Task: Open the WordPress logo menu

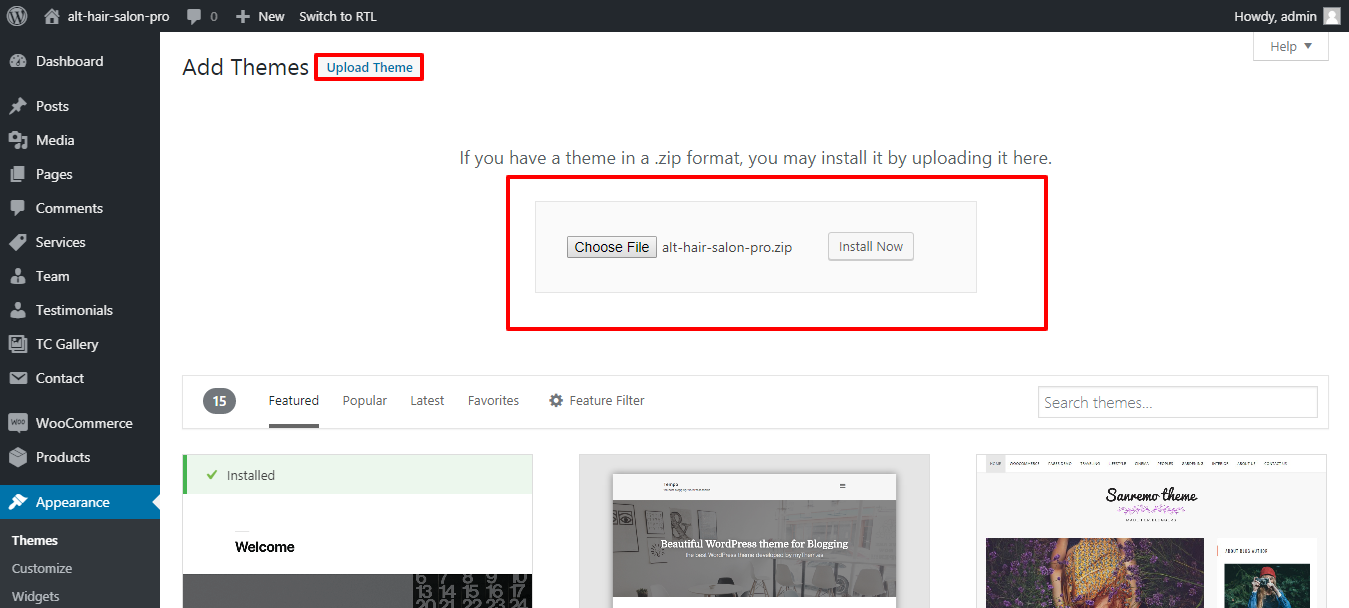Action: (16, 16)
